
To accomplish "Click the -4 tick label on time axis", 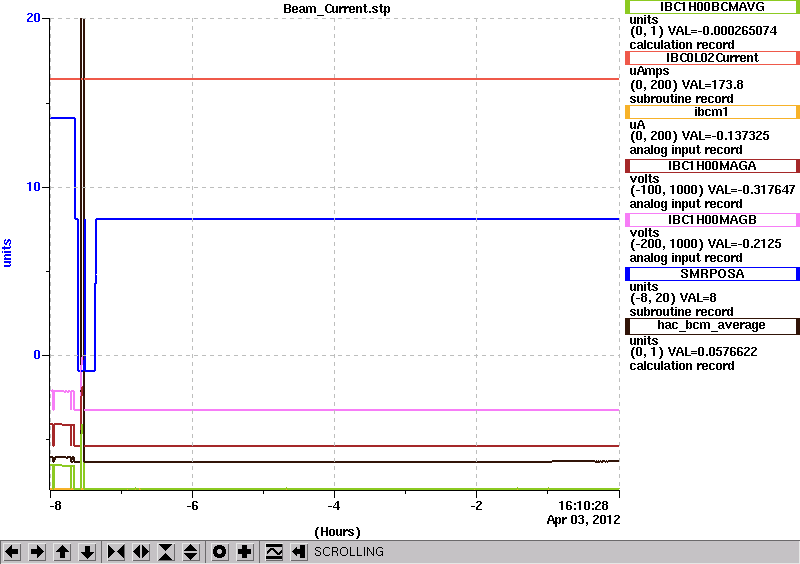I will [x=334, y=506].
